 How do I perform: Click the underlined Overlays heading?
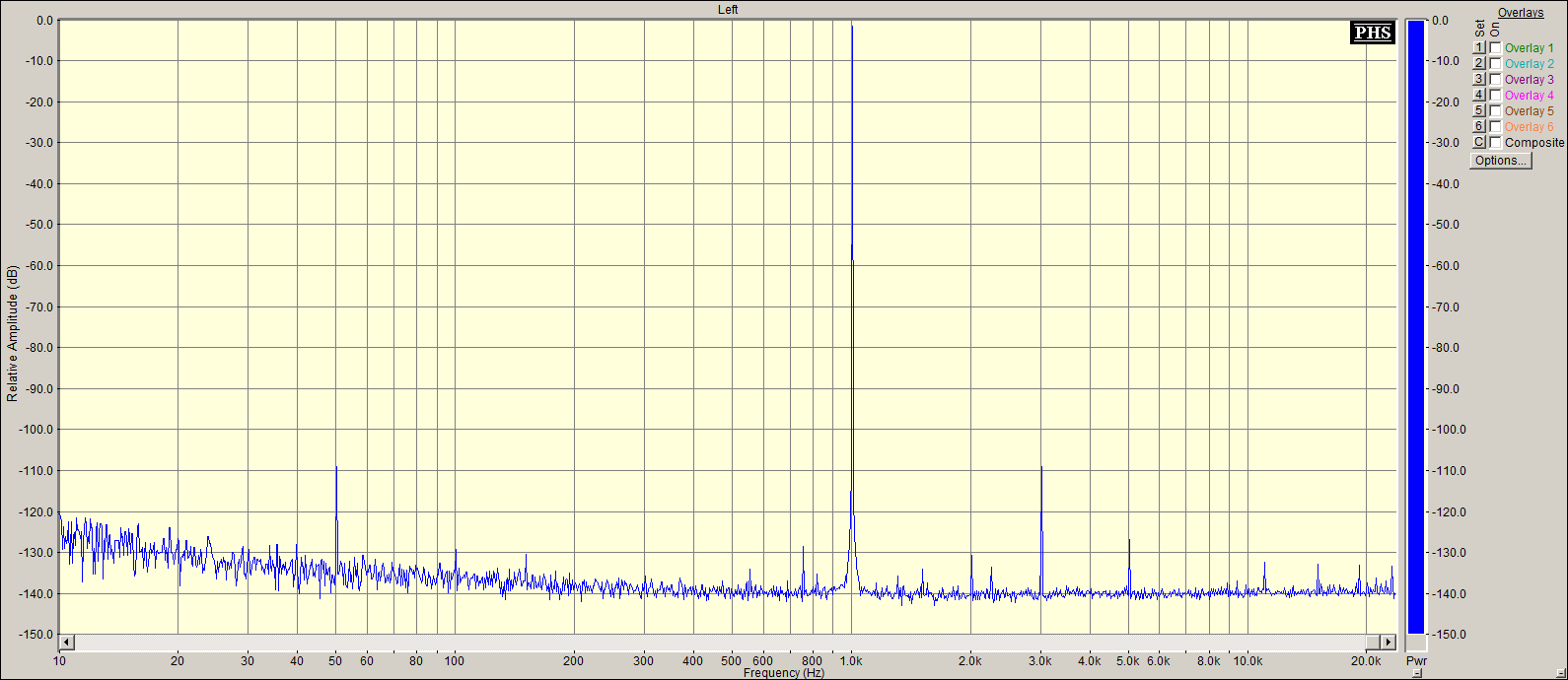tap(1521, 13)
